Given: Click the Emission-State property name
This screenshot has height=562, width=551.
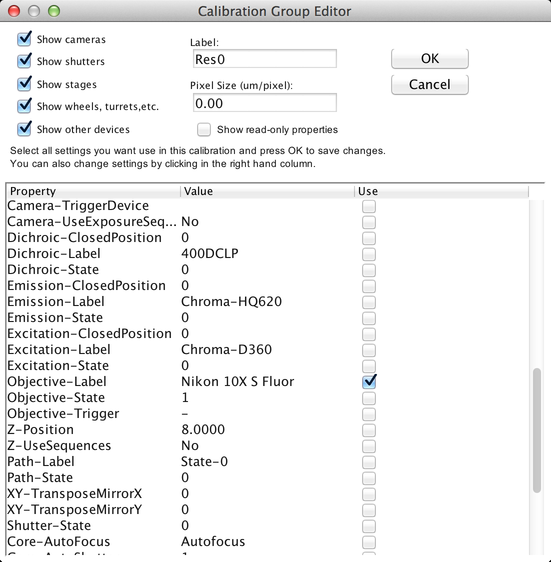Looking at the screenshot, I should (55, 318).
